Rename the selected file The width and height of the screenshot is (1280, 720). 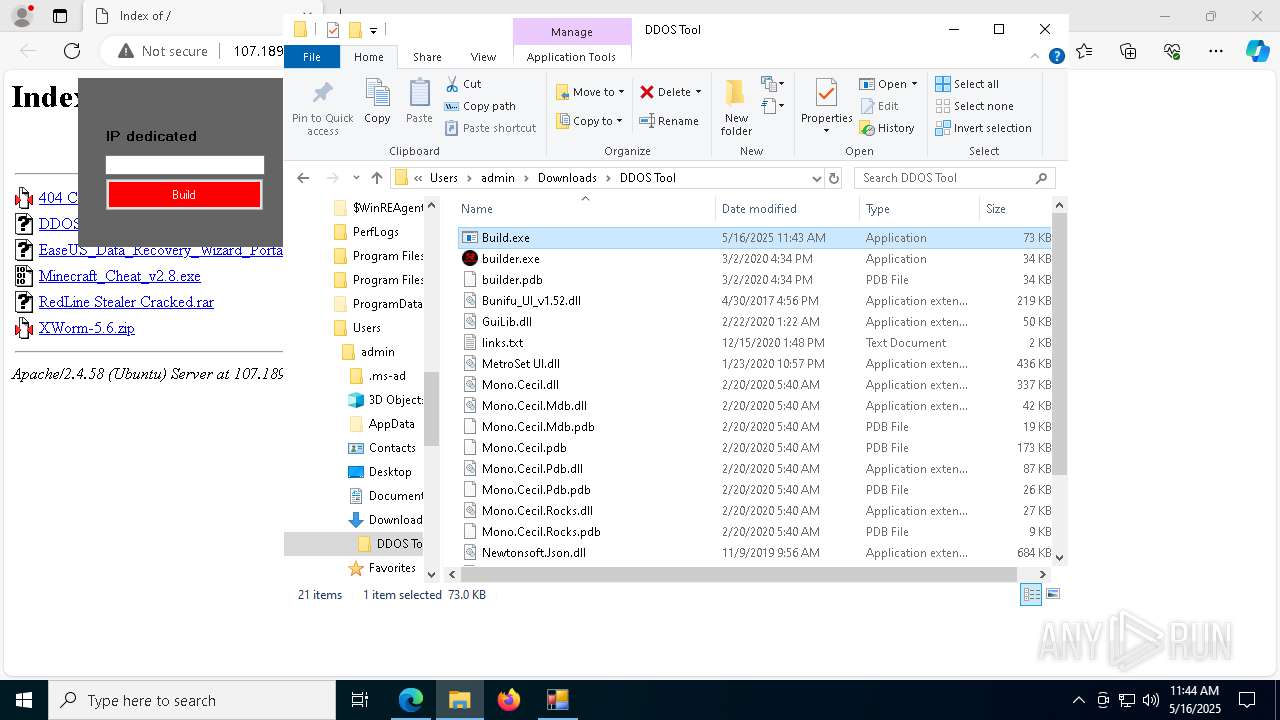click(669, 121)
